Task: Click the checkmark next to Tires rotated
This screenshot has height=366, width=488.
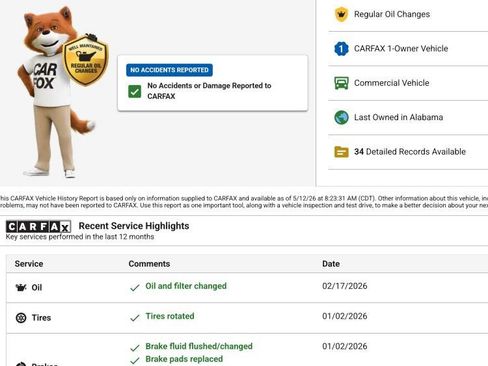Action: click(135, 318)
